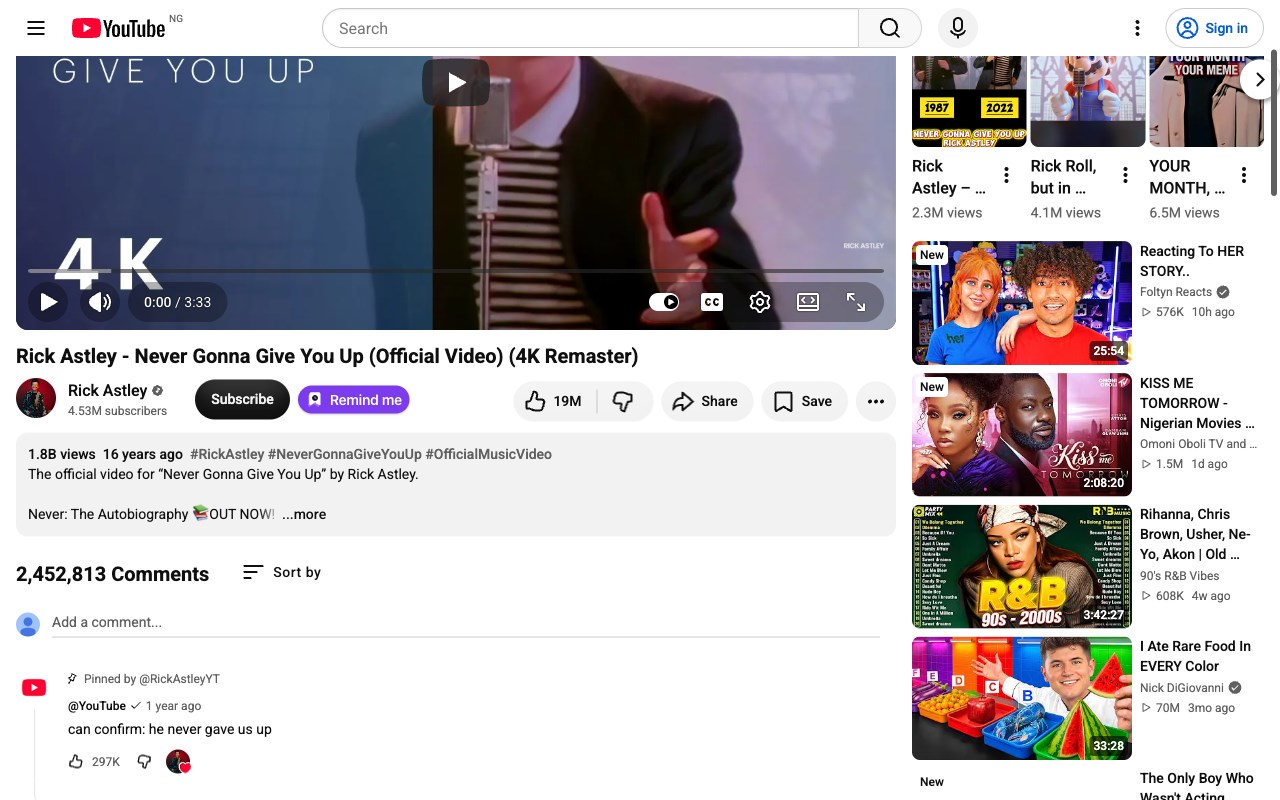This screenshot has height=800, width=1280.
Task: Like the video with 19M likes
Action: click(x=554, y=401)
